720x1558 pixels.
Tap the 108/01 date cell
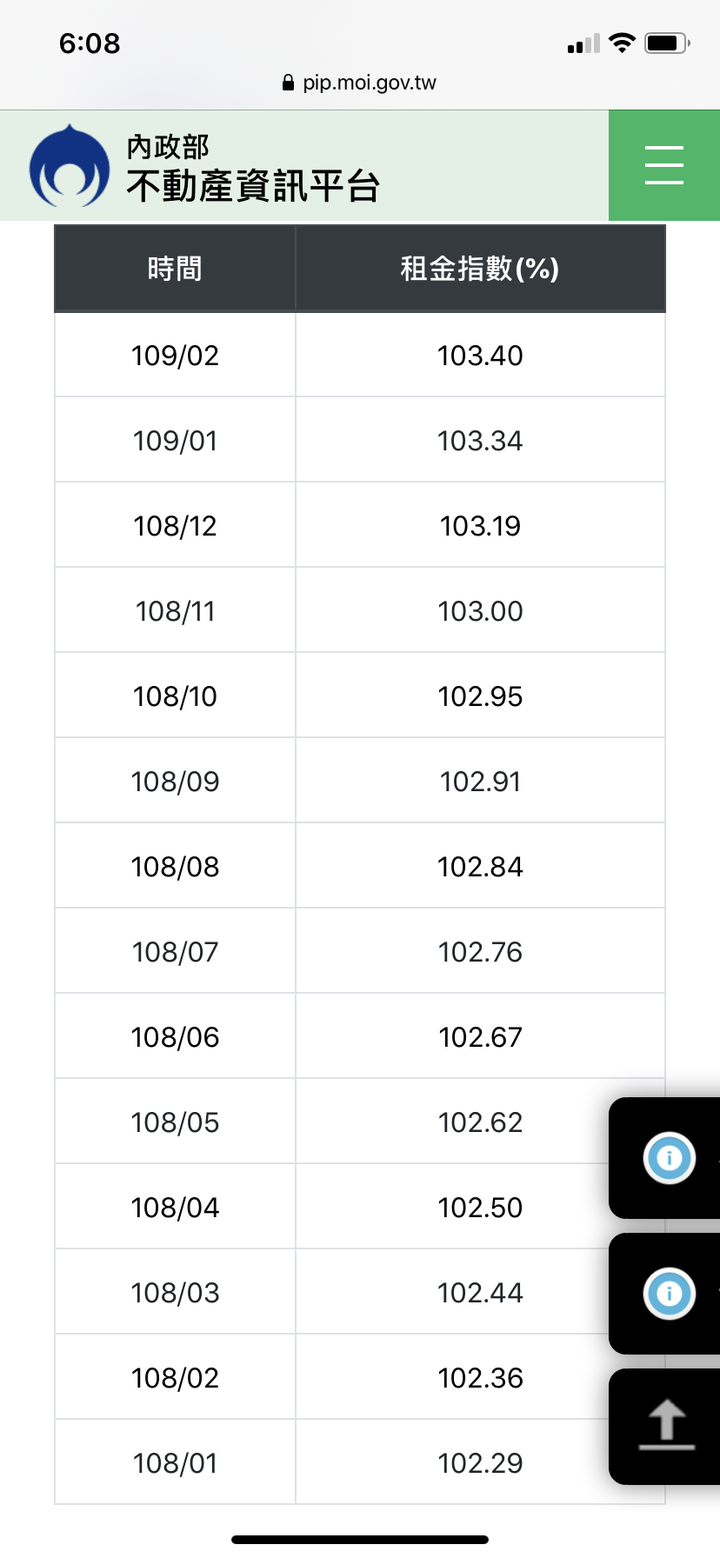coord(175,1463)
